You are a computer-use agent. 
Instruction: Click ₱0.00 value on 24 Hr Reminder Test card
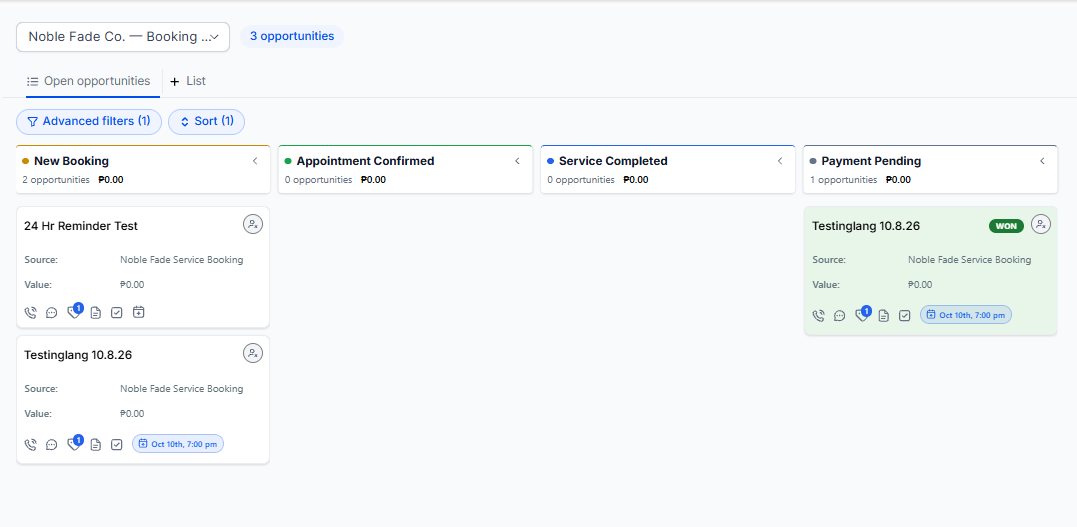point(132,284)
